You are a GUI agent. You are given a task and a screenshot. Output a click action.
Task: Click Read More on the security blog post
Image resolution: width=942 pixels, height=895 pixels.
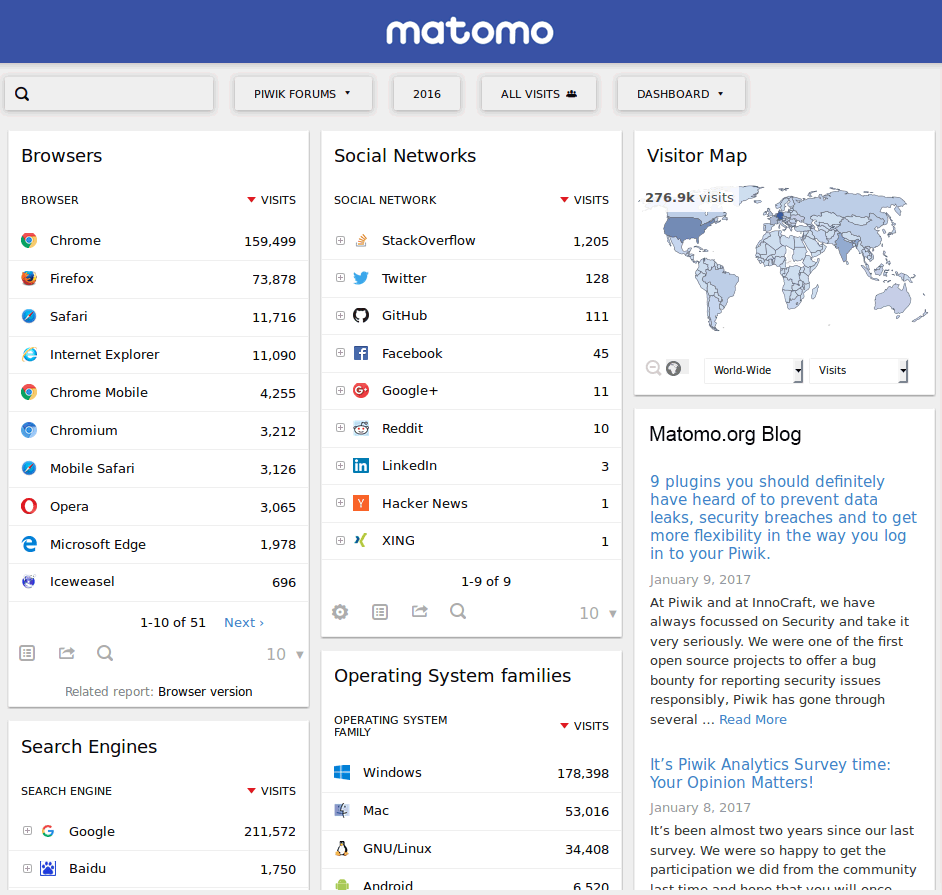(x=752, y=719)
